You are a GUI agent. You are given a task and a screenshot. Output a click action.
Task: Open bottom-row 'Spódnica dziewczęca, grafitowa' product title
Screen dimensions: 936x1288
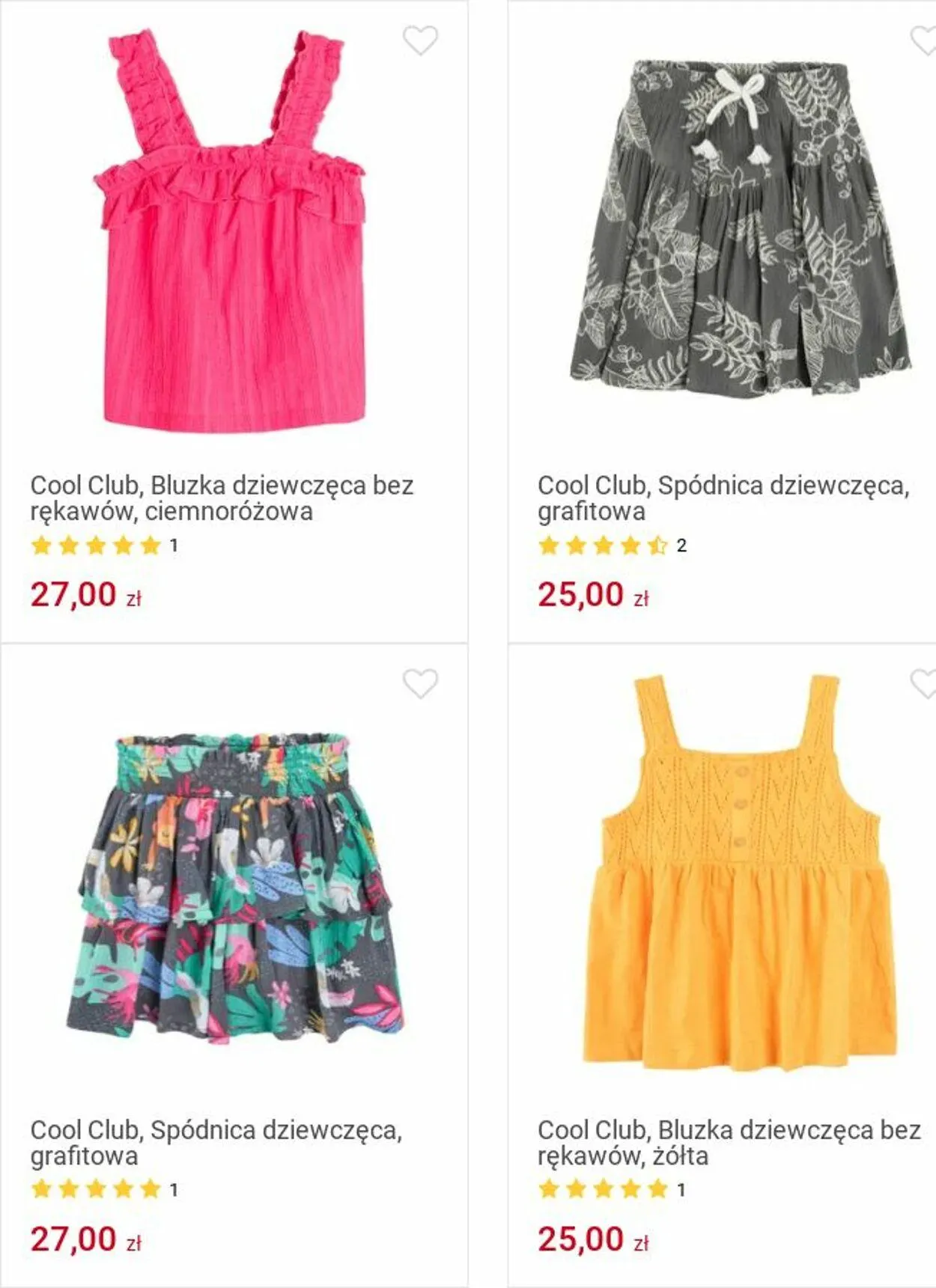tap(216, 1143)
